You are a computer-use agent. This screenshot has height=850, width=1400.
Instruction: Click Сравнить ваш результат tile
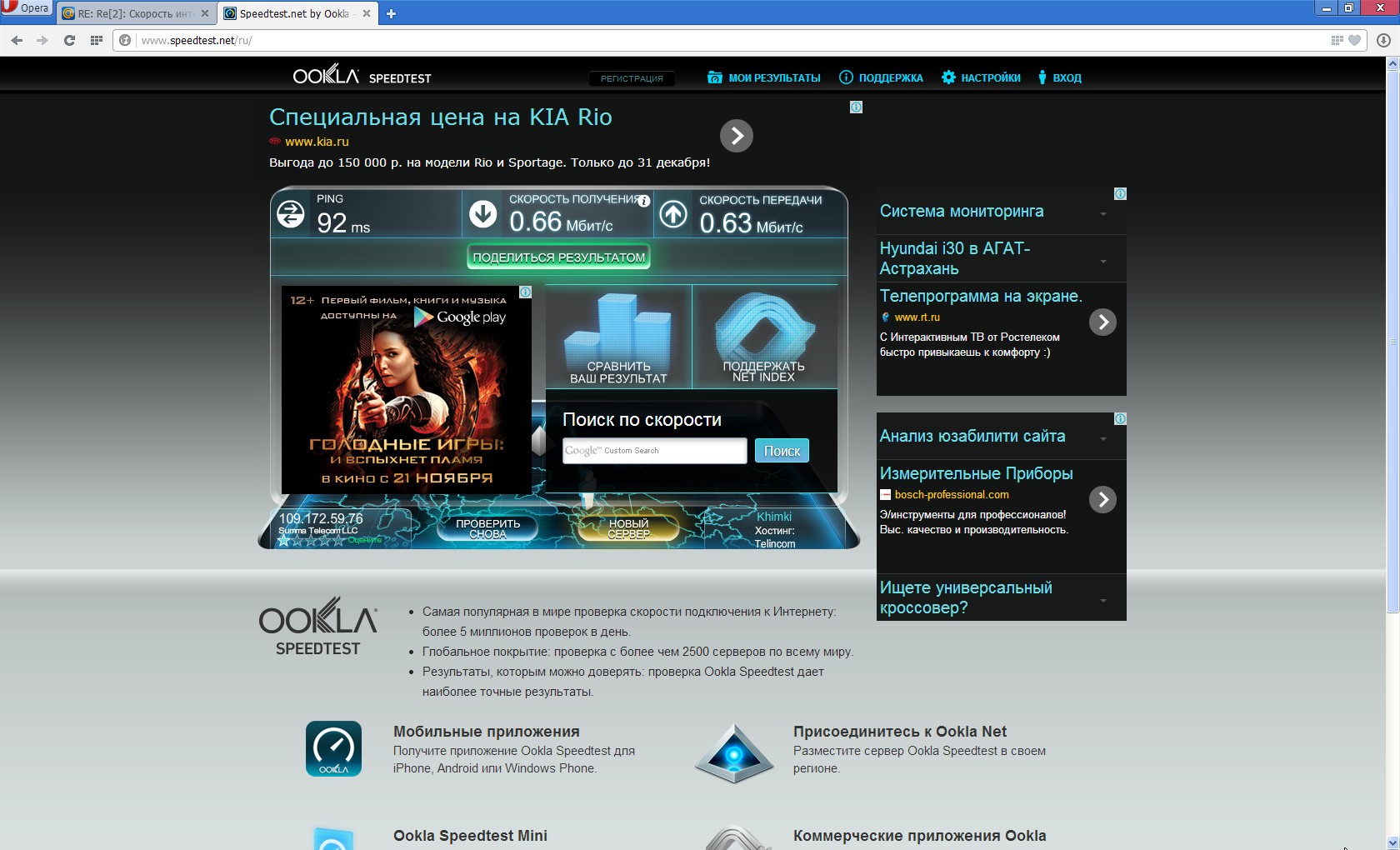[618, 337]
